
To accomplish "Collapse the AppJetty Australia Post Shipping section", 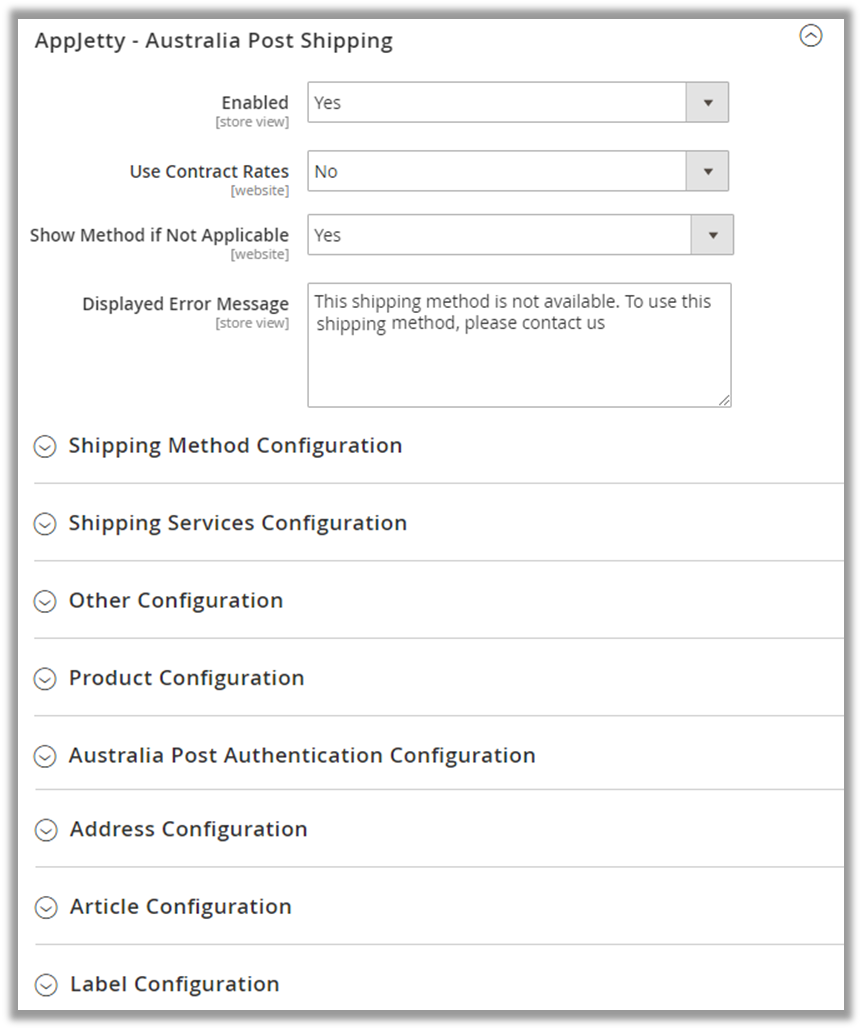I will [x=811, y=37].
